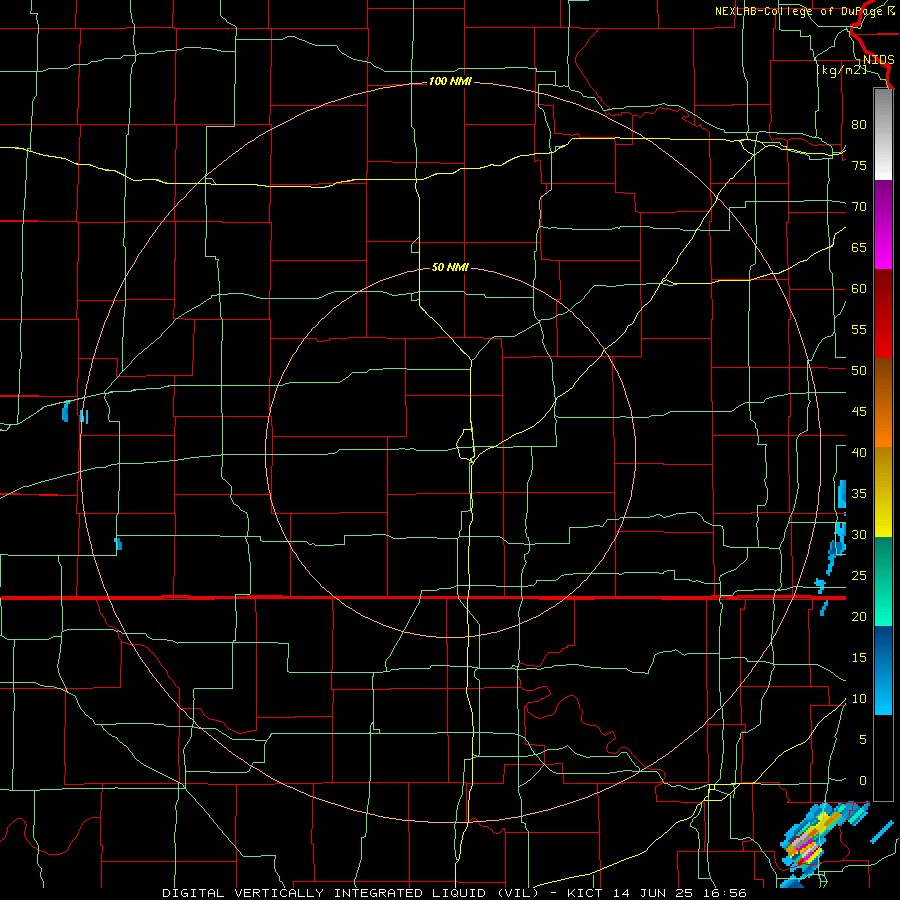Select the "NEXLAB-College of DuPage" credit text

[x=798, y=11]
